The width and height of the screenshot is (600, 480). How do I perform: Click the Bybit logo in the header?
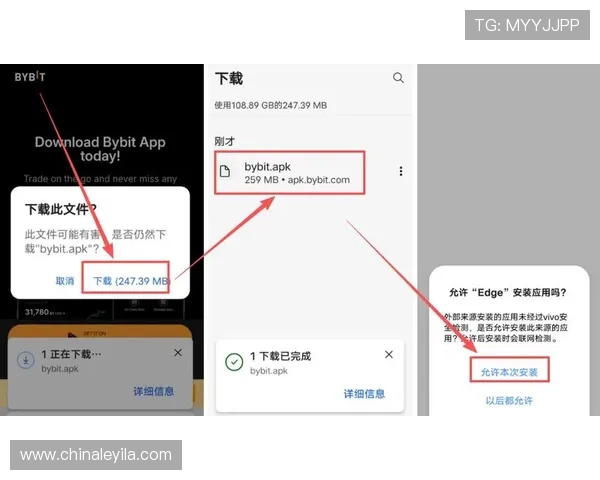click(x=30, y=77)
